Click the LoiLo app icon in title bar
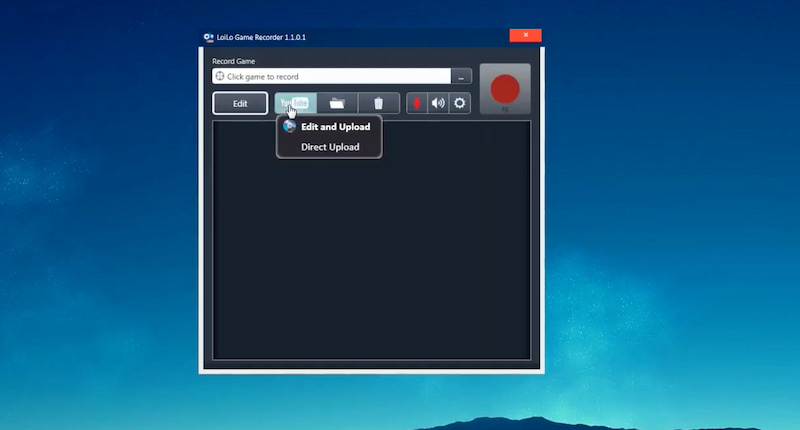The height and width of the screenshot is (430, 800). [x=208, y=37]
